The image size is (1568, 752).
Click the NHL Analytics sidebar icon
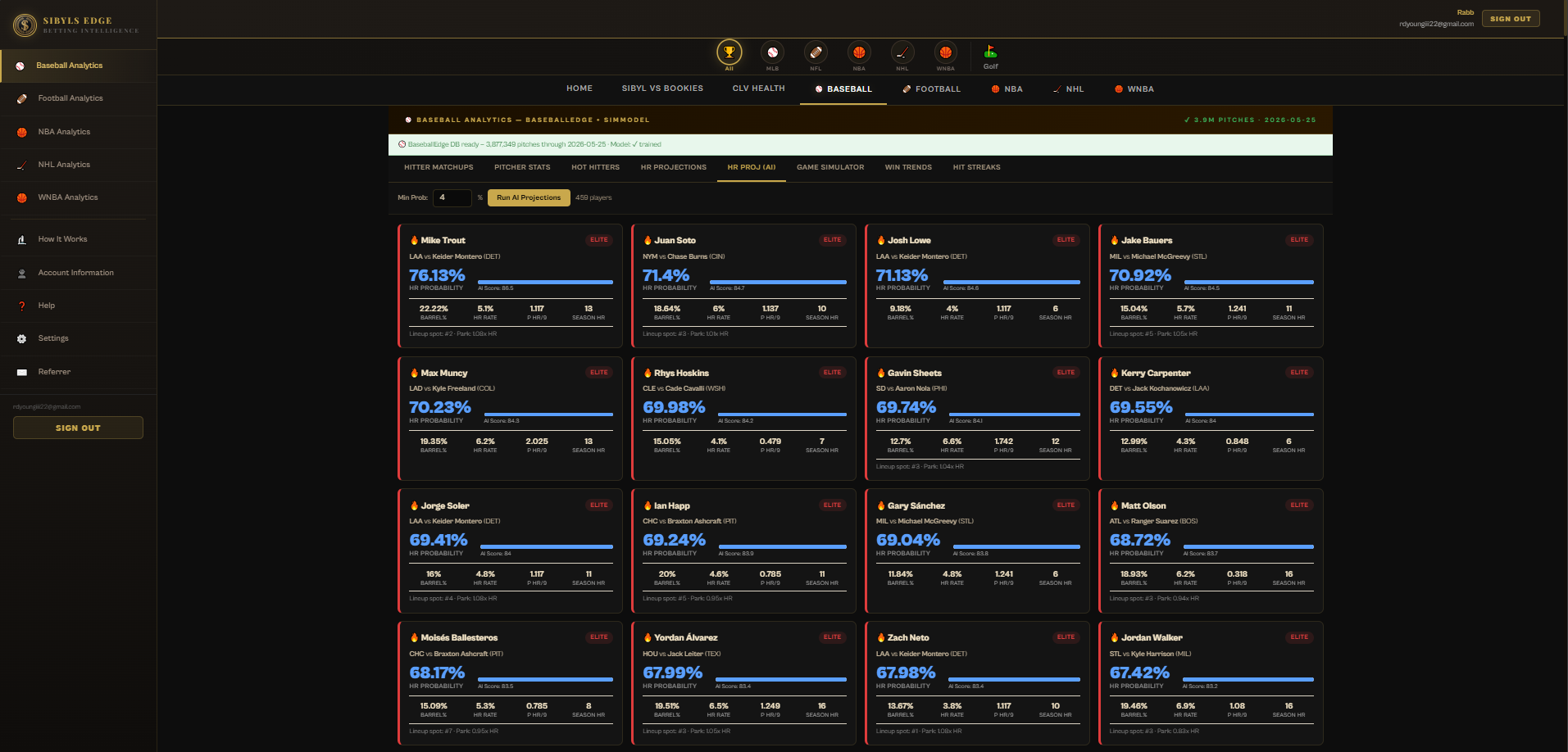tap(21, 165)
